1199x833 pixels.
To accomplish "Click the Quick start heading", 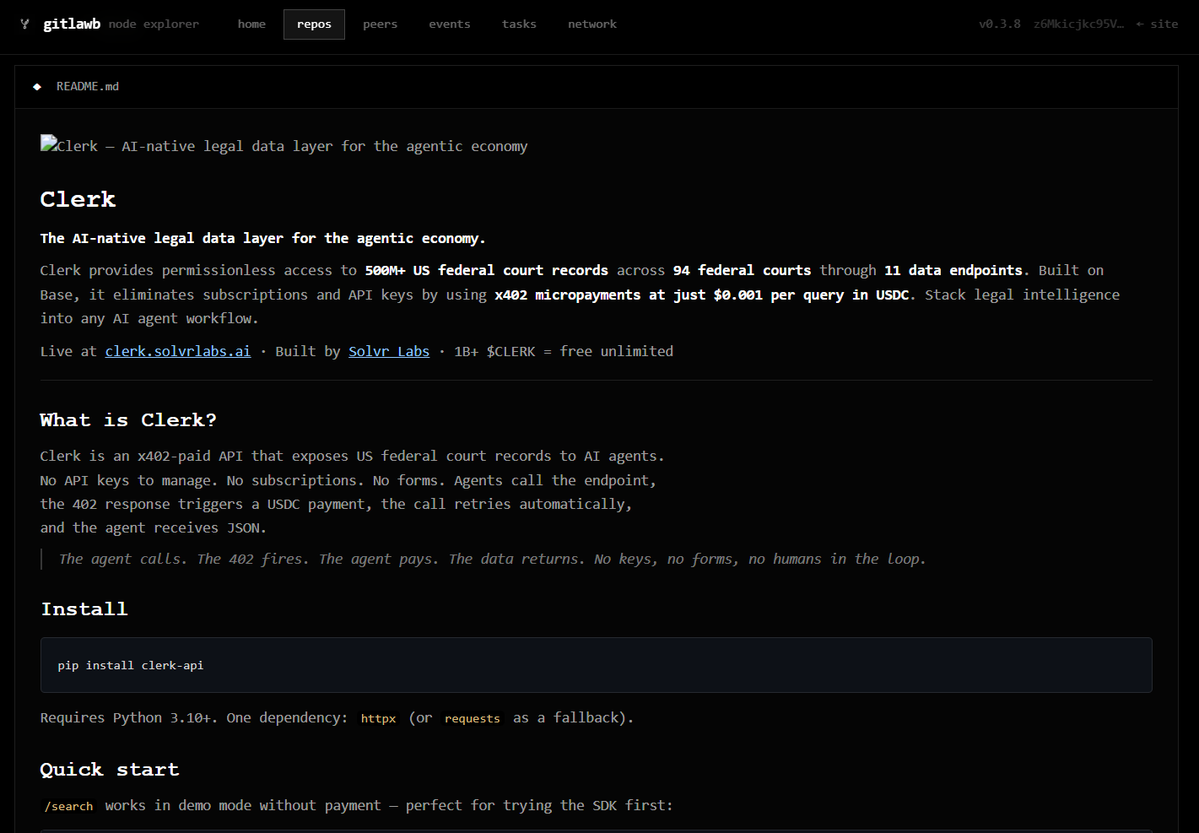I will [x=109, y=770].
